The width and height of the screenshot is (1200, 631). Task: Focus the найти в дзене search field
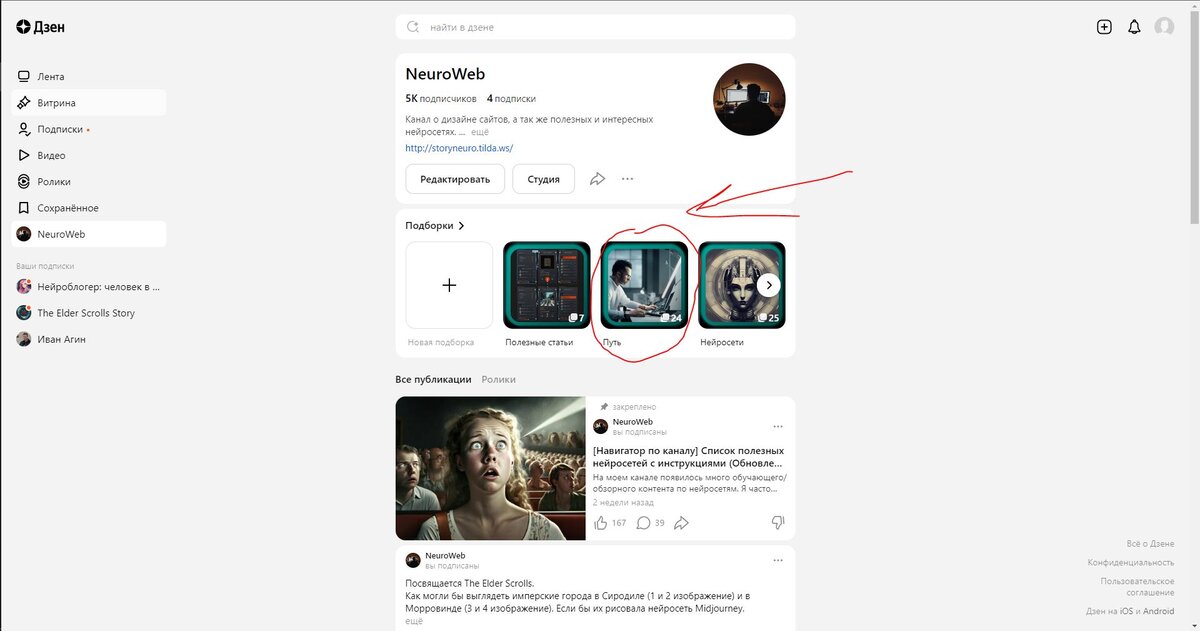tap(596, 27)
